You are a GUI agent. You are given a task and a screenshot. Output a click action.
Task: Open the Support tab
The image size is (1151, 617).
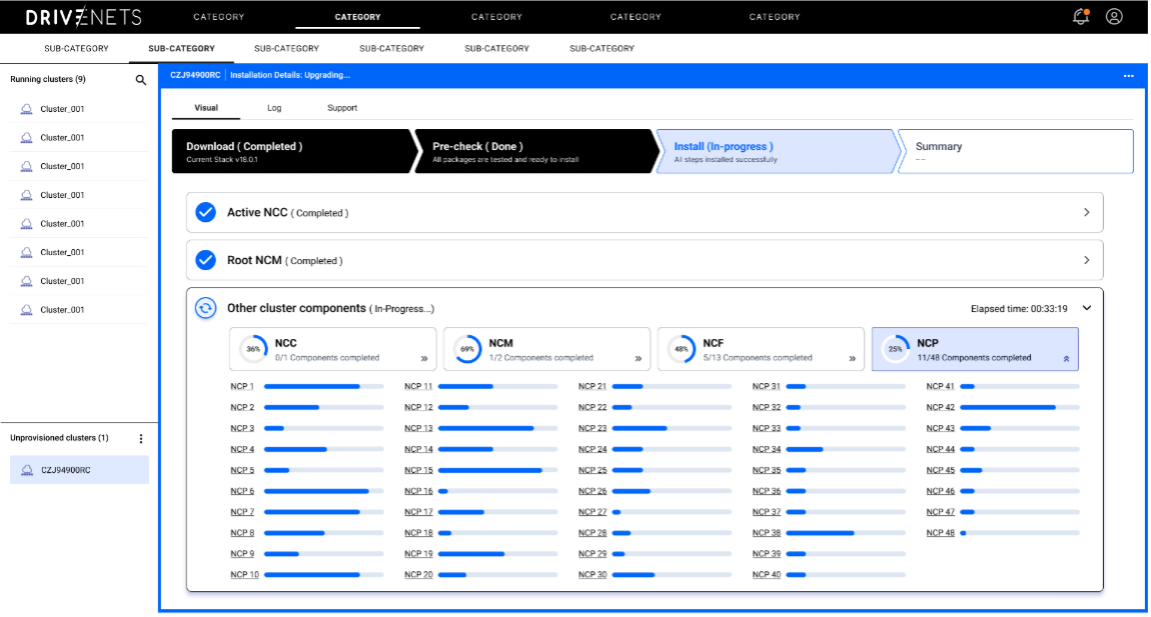click(342, 108)
